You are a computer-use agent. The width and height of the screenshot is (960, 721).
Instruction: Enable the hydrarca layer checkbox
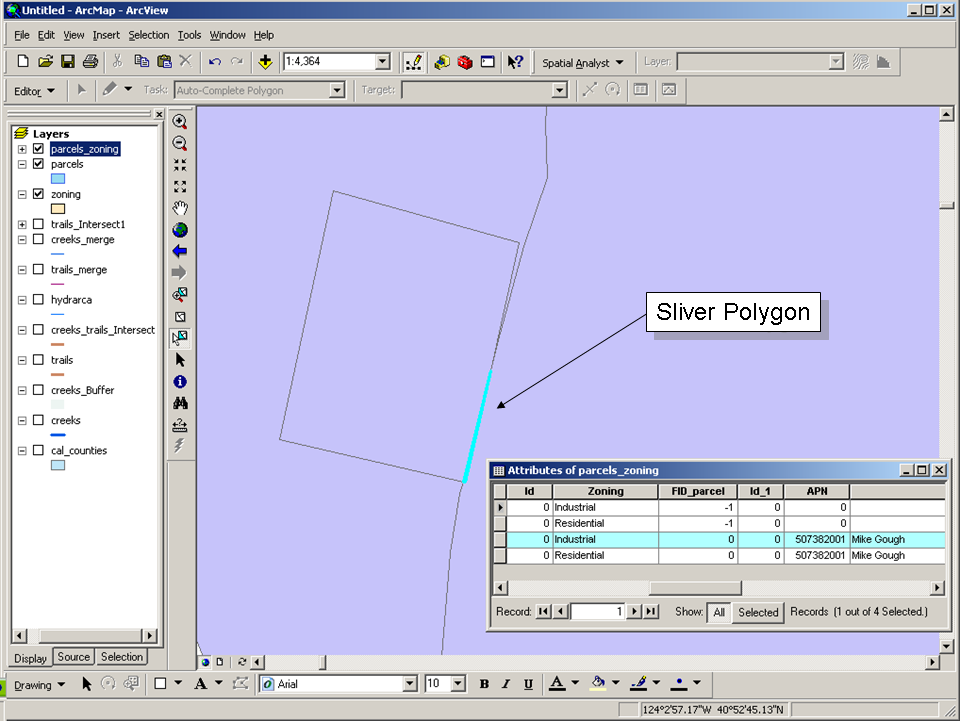[39, 299]
